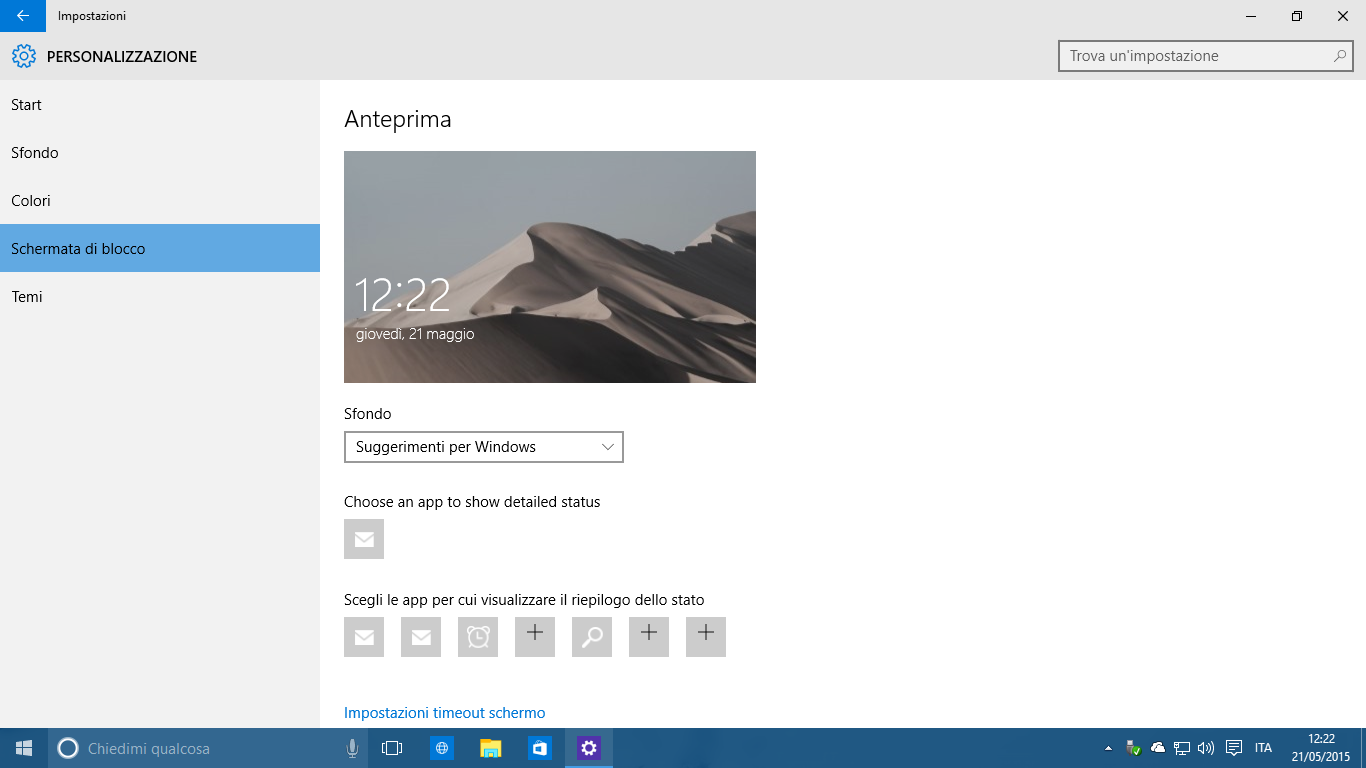The width and height of the screenshot is (1366, 768).
Task: Select the first mail icon in riepilogo row
Action: coord(364,637)
